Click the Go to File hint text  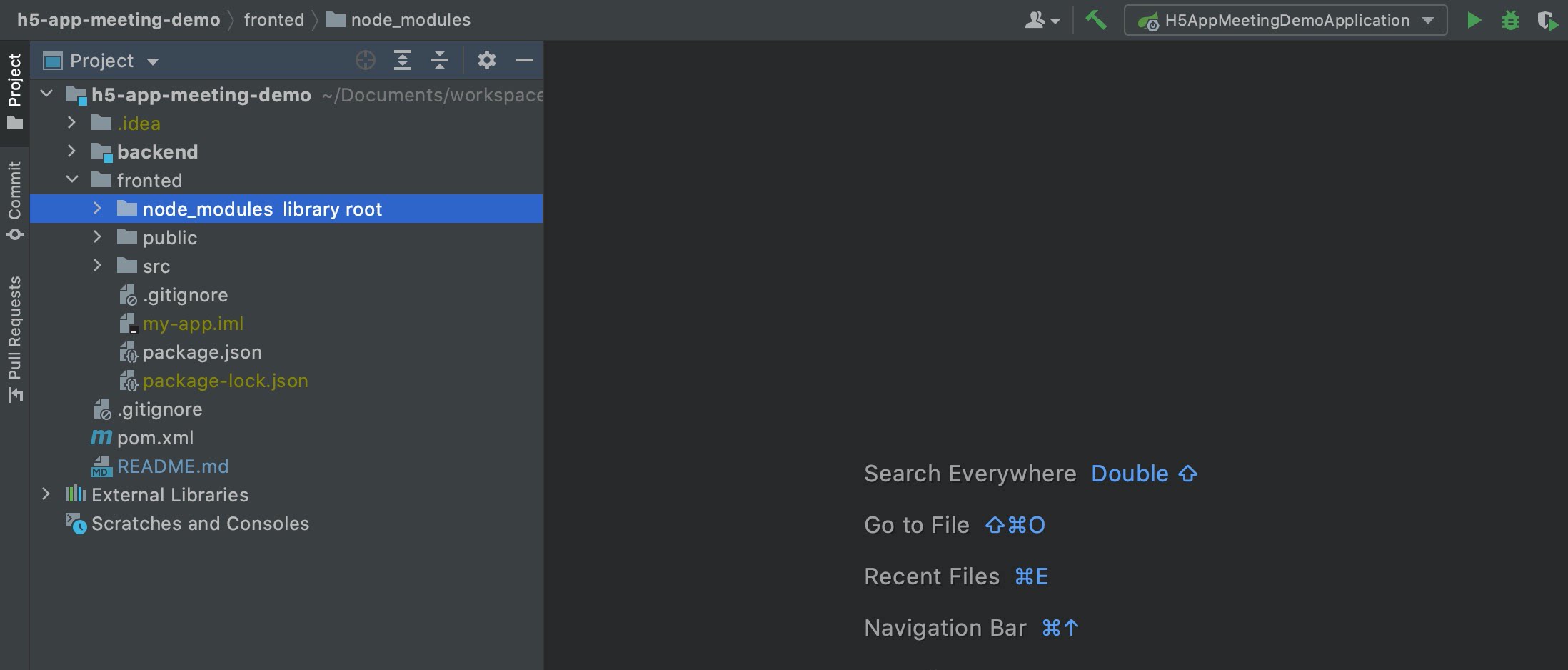[x=916, y=525]
